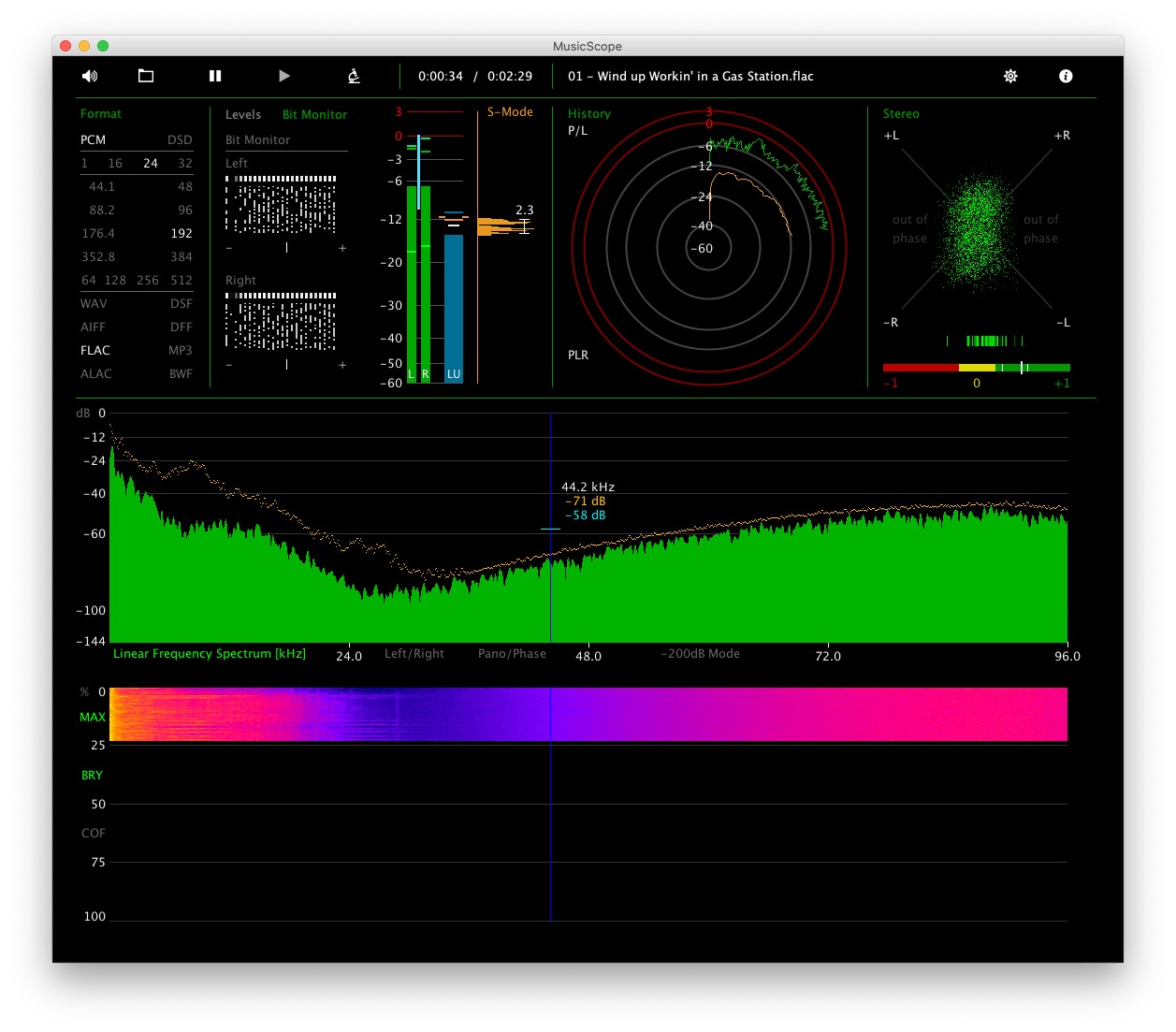The width and height of the screenshot is (1176, 1032).
Task: Select Linear Frequency Spectrum [kHz] mode
Action: (210, 653)
